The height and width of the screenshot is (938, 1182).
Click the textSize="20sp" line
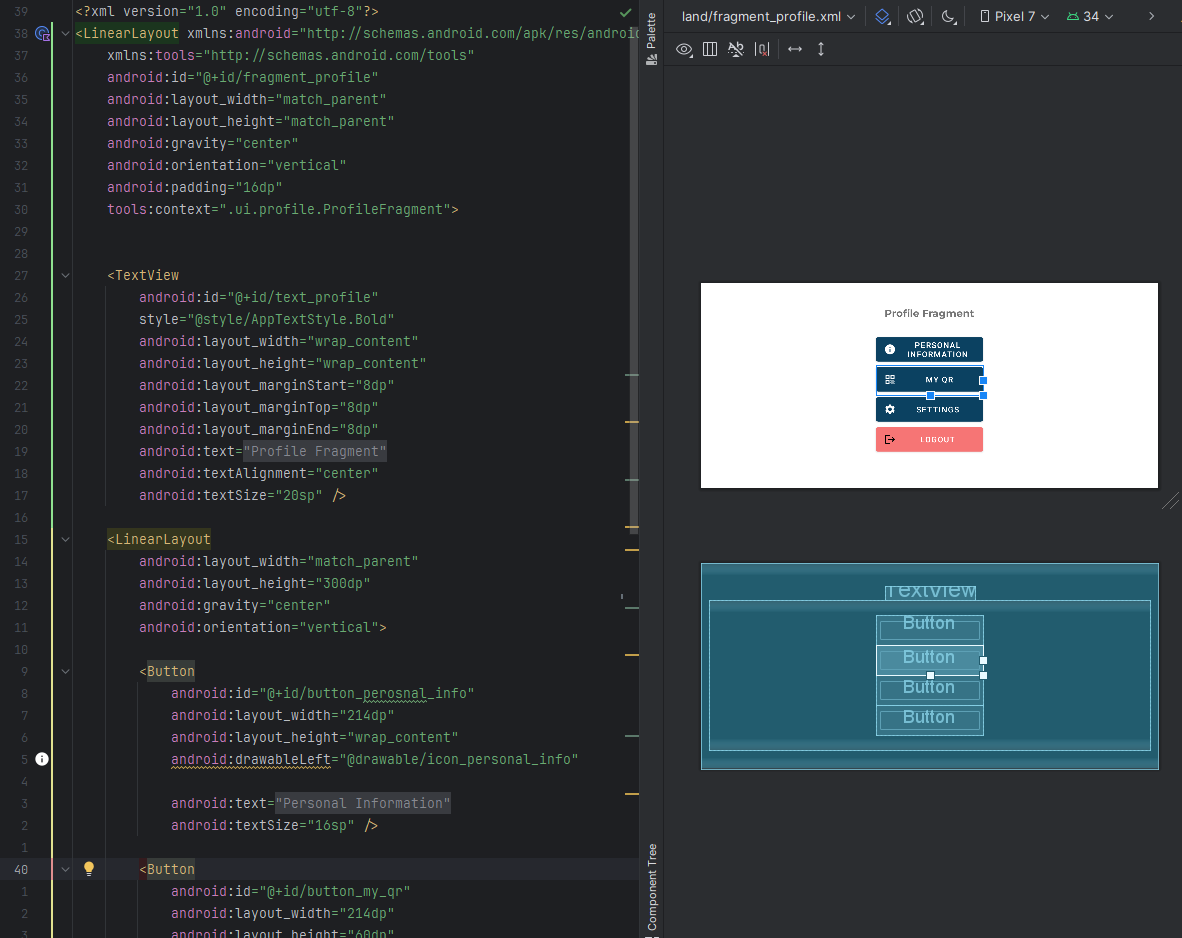coord(241,495)
